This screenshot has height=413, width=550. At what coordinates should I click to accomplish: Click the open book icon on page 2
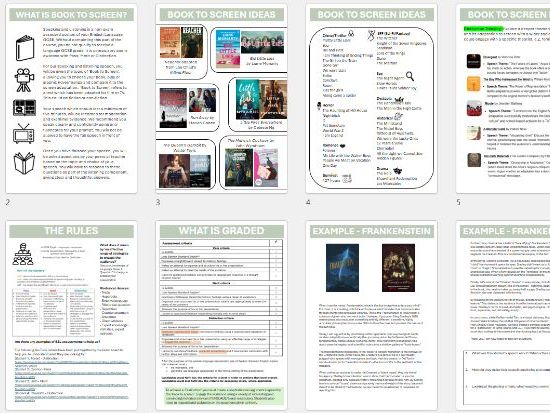[x=24, y=163]
